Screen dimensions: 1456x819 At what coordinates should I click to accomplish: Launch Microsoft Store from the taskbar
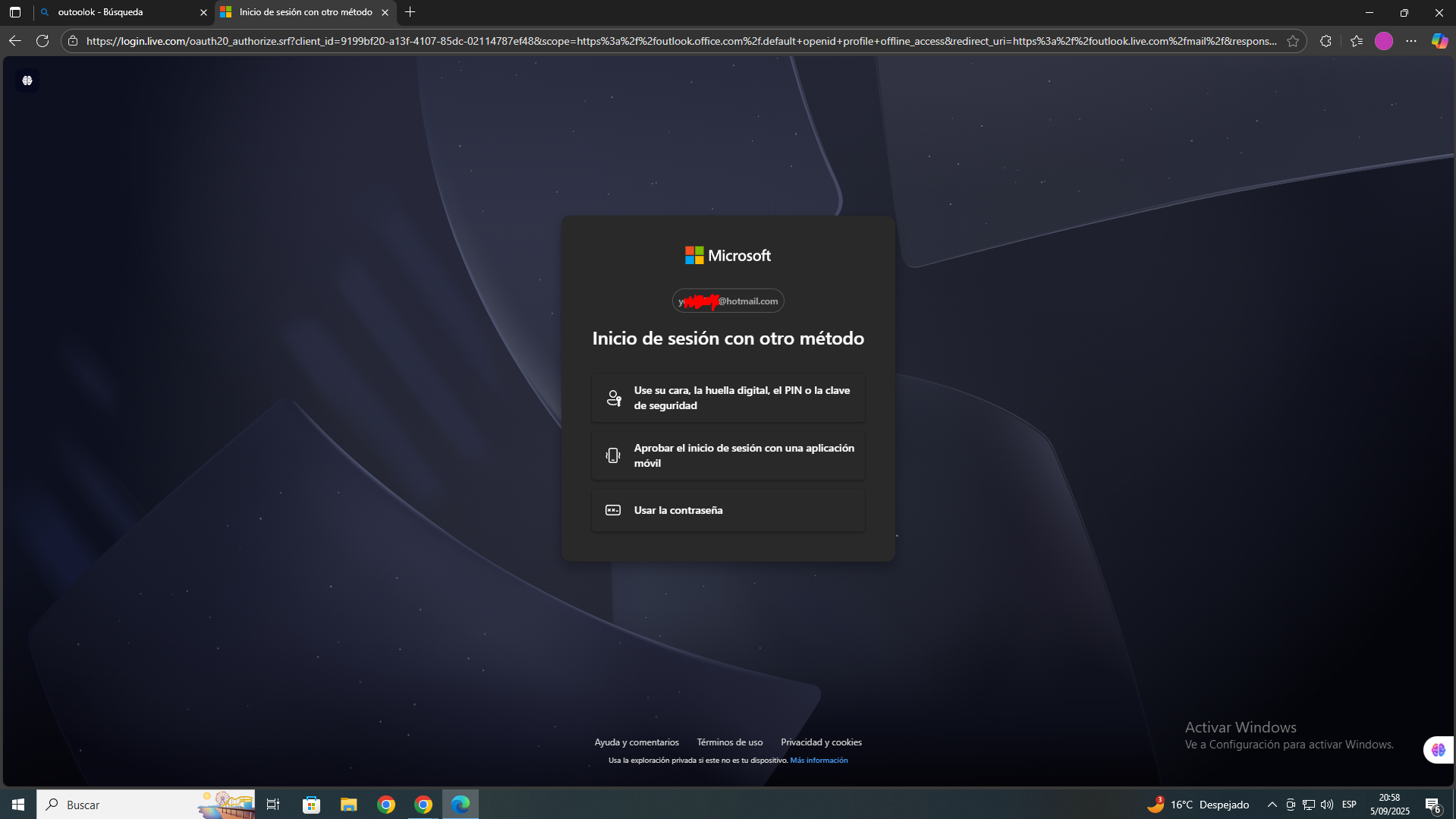click(x=310, y=804)
